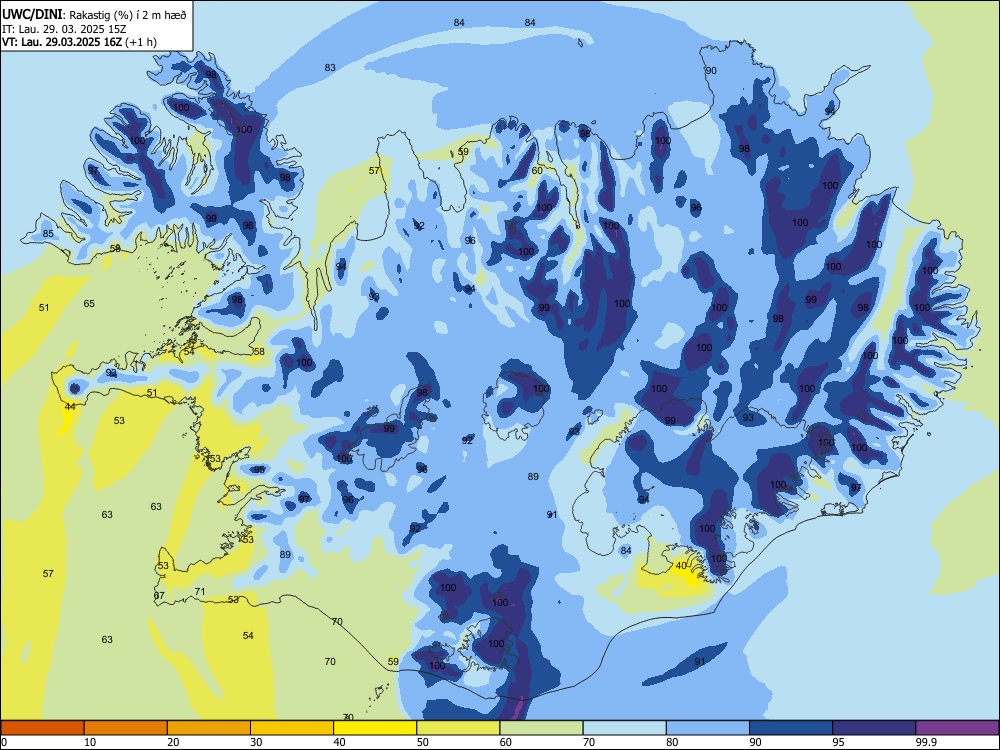The image size is (1000, 750).
Task: Click the 'VT: Lau. 29.03.2025 16Z (+1 h)' line
Action: tap(79, 42)
